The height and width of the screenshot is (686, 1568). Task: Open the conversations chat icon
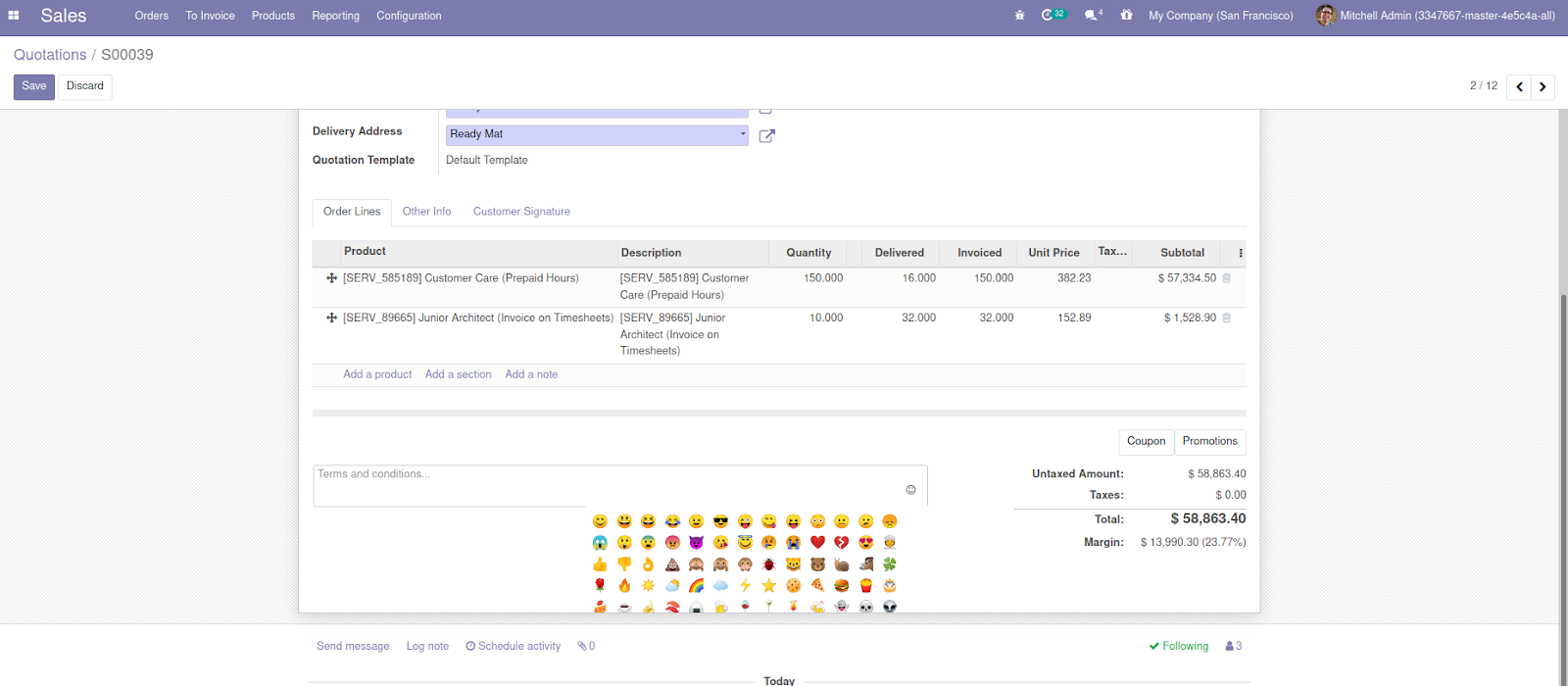coord(1092,16)
